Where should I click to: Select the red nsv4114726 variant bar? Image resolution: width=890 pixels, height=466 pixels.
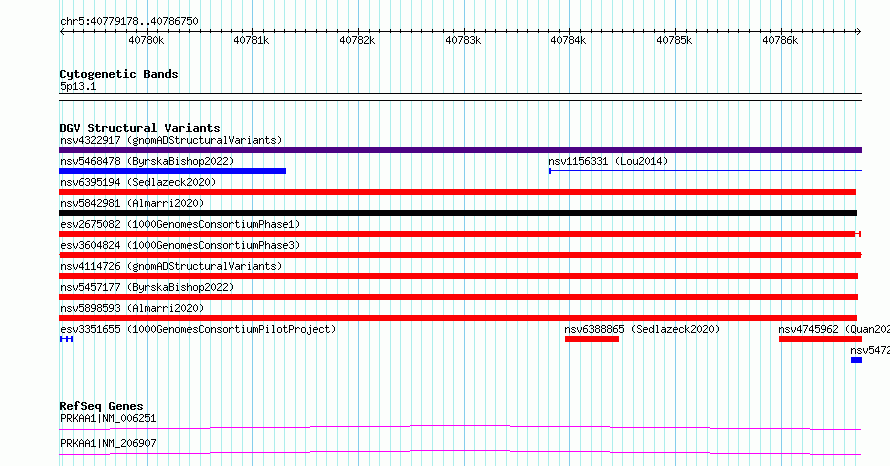pyautogui.click(x=459, y=276)
